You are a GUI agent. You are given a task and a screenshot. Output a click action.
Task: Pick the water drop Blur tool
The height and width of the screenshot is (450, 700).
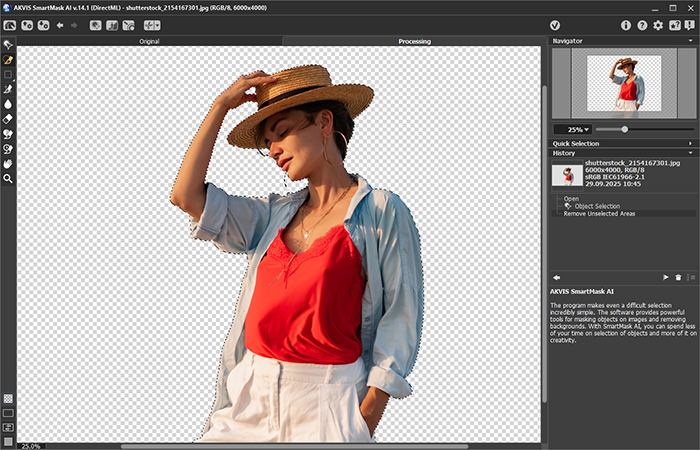(8, 103)
